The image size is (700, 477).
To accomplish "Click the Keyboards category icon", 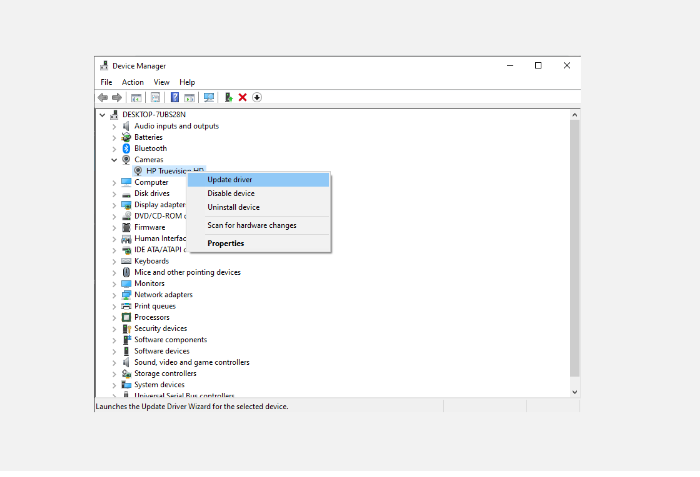I will coord(126,261).
